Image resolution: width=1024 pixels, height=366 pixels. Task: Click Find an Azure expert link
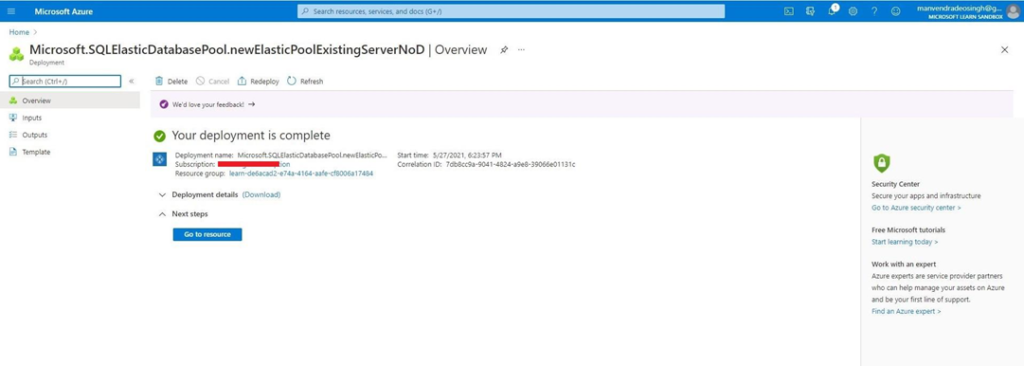pos(906,312)
